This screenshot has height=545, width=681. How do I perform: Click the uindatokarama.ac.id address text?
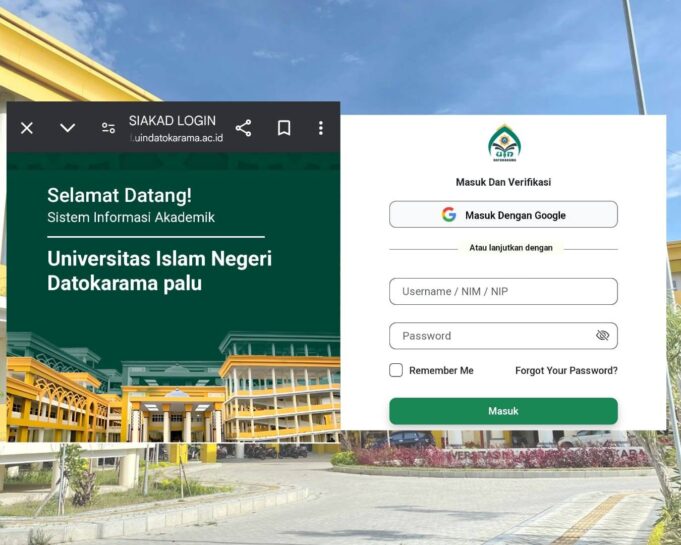[x=176, y=138]
